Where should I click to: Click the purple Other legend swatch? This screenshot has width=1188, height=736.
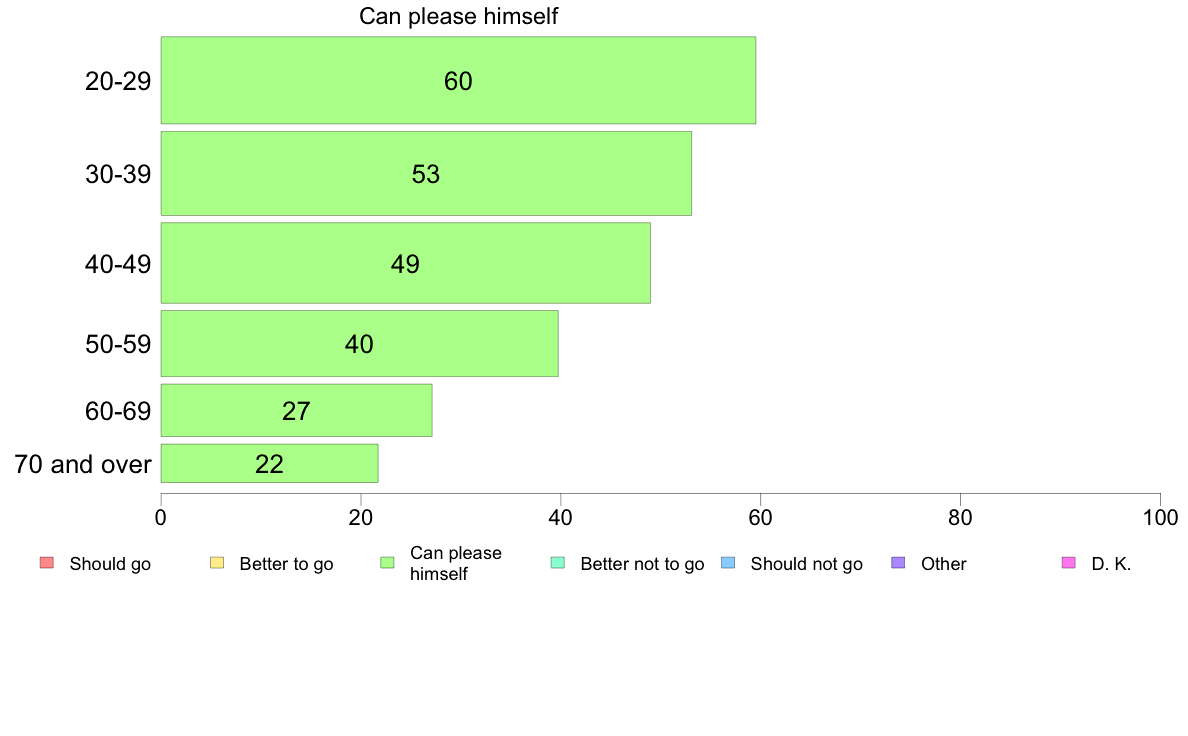(898, 563)
